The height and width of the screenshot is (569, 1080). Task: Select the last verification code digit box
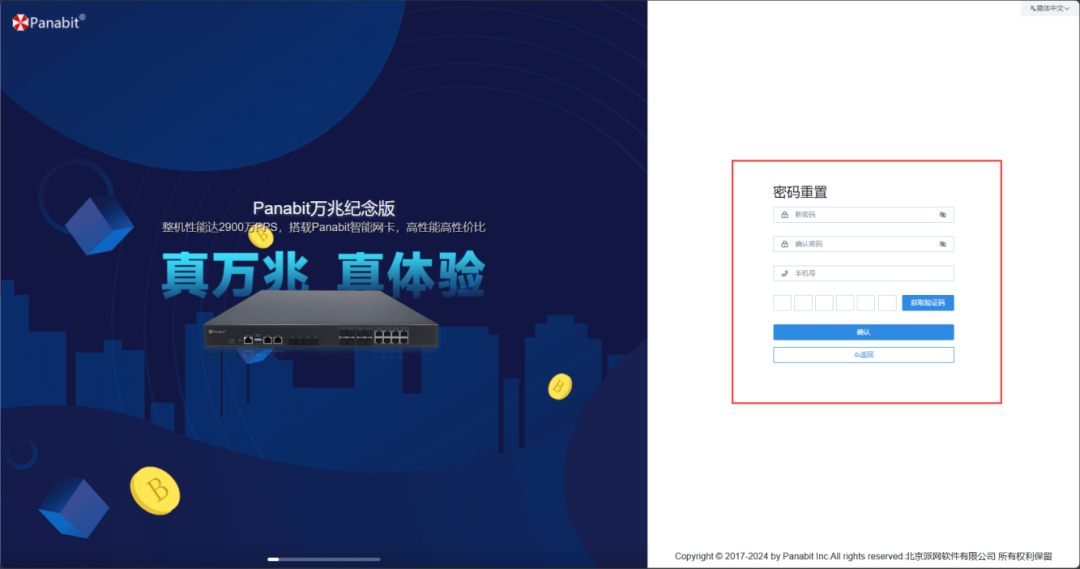click(888, 302)
